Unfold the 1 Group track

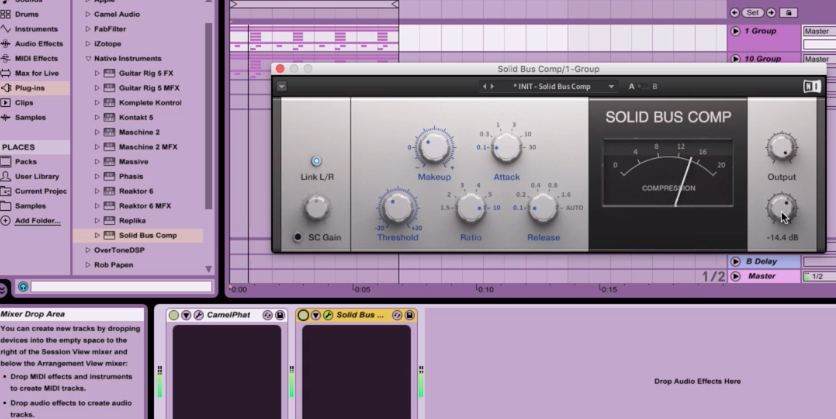tap(735, 31)
